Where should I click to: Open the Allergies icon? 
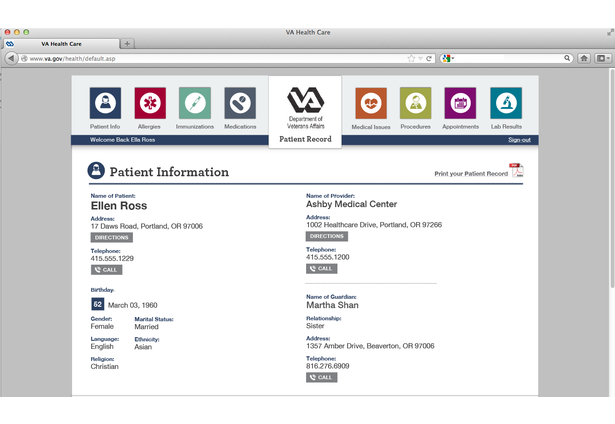tap(150, 103)
